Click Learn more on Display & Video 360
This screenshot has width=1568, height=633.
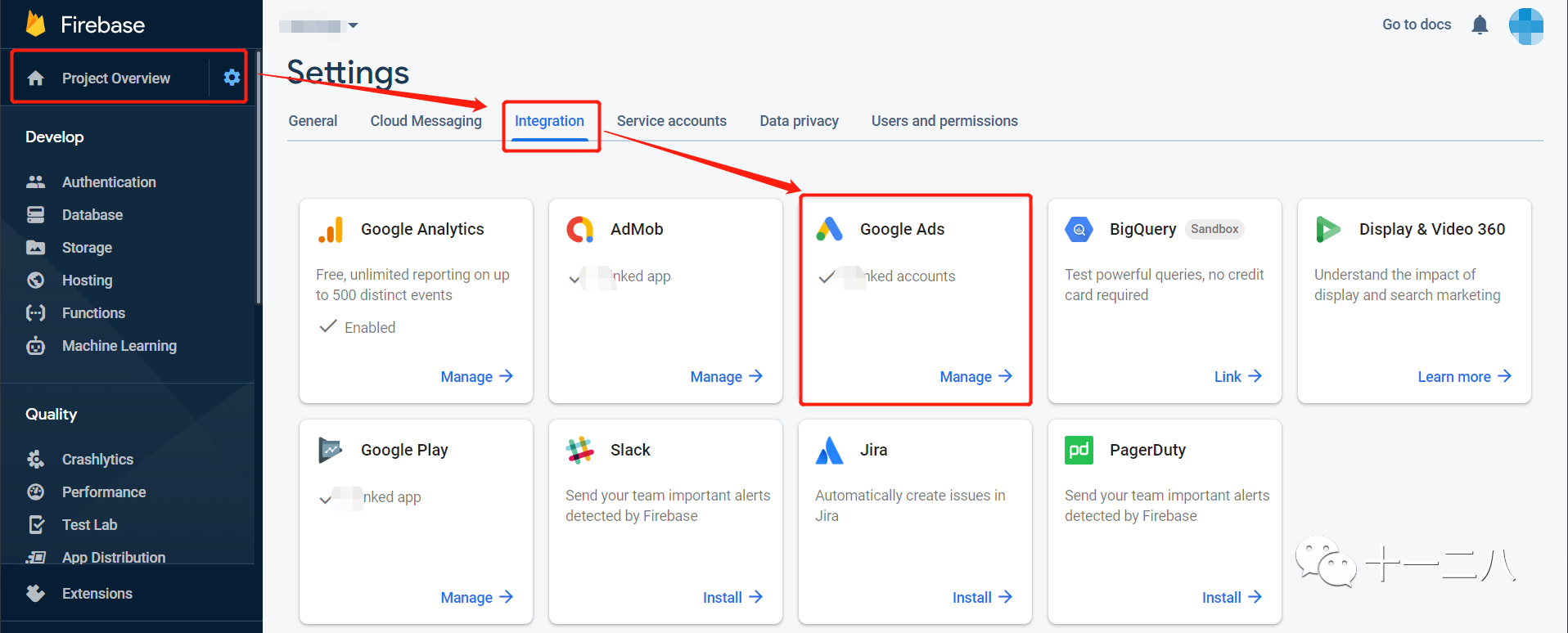click(1465, 376)
